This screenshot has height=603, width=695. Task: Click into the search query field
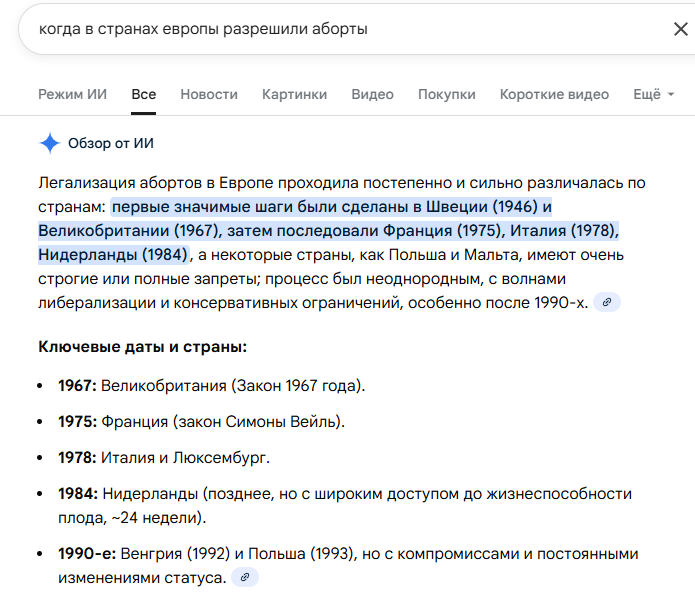300,29
